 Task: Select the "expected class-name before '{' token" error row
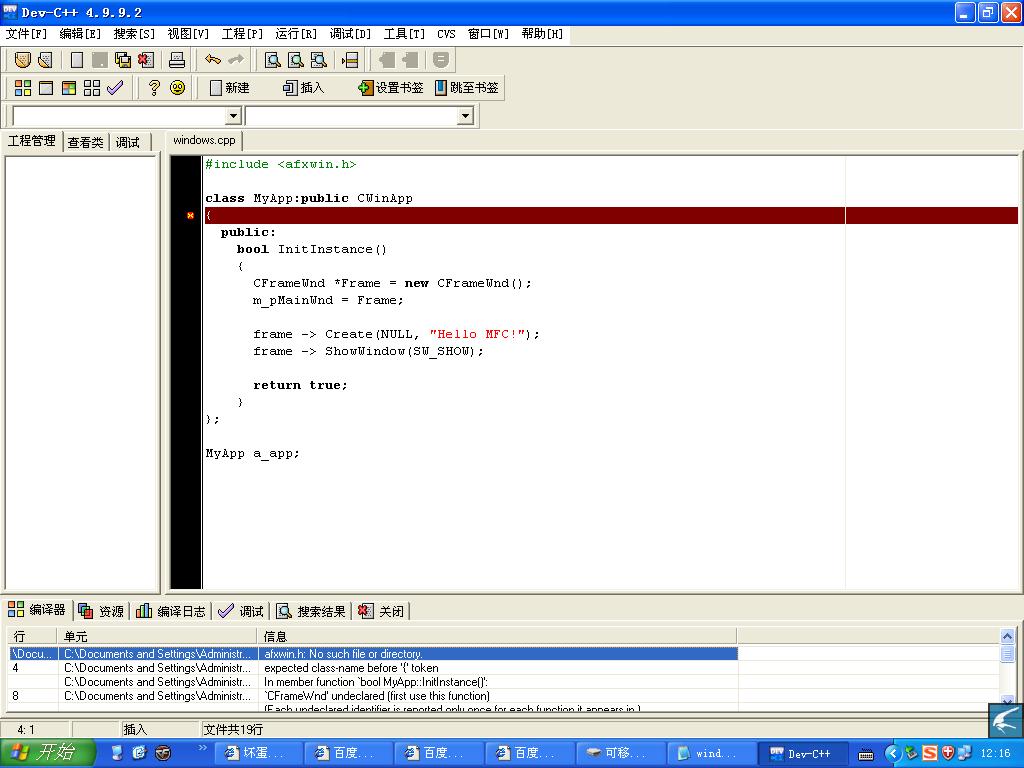click(351, 668)
